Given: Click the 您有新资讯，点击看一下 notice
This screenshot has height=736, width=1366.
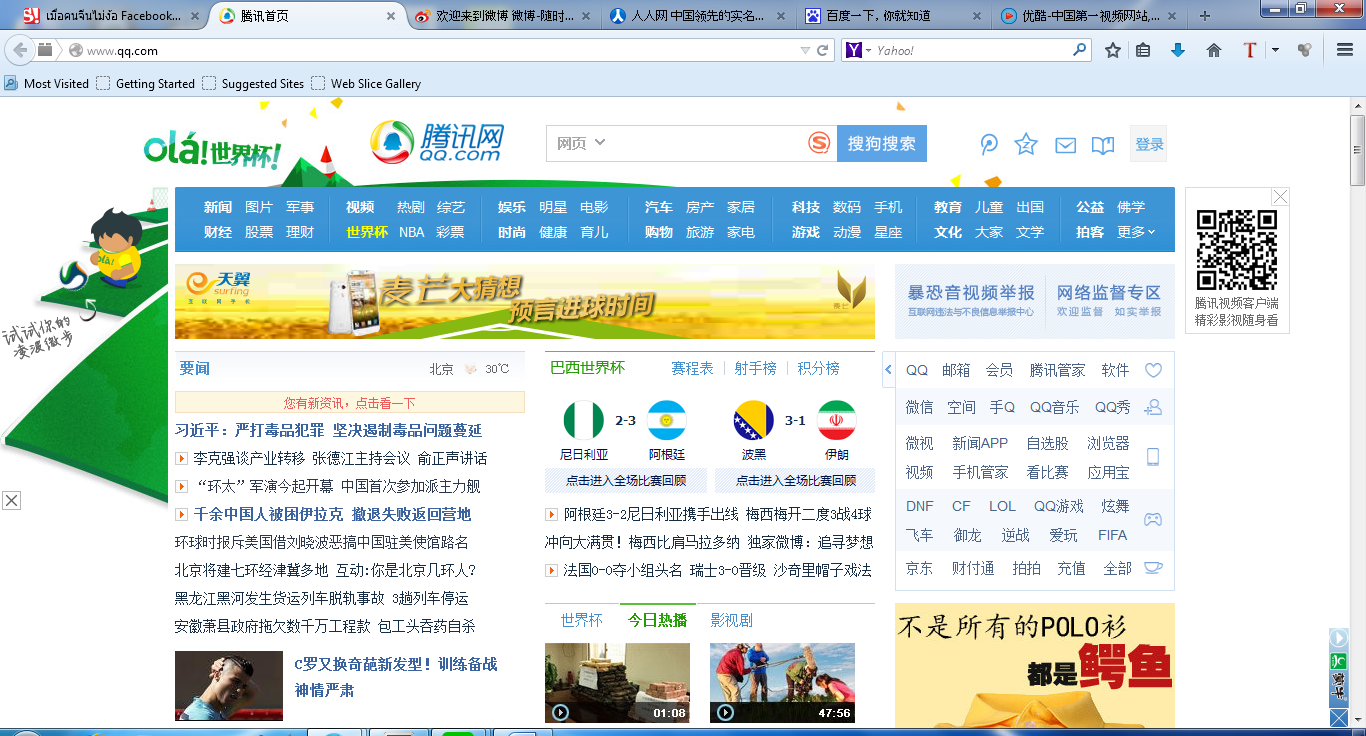Looking at the screenshot, I should pyautogui.click(x=350, y=403).
